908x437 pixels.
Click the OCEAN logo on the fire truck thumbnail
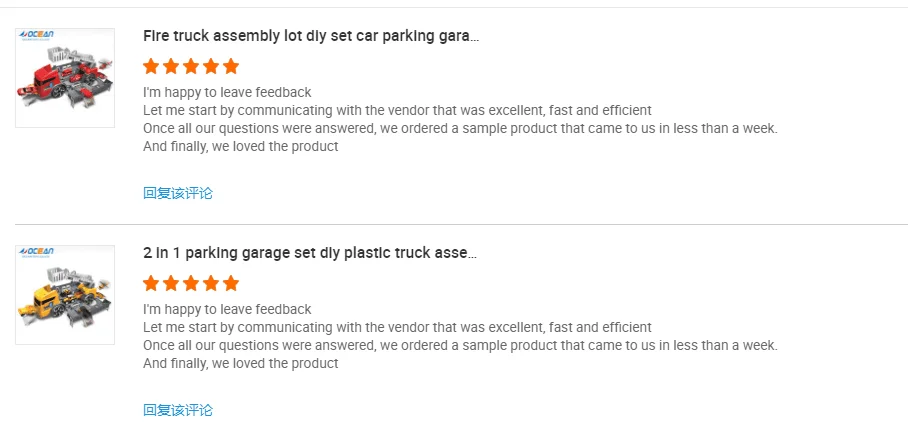[36, 36]
